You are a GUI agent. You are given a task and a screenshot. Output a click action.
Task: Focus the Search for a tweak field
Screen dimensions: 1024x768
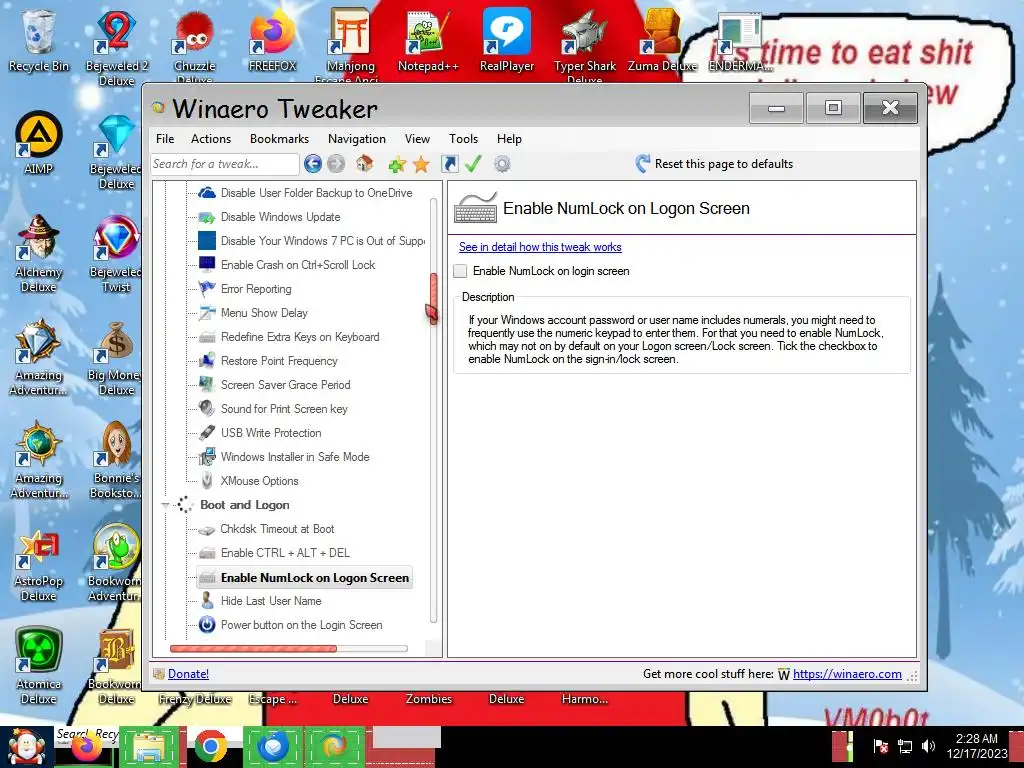click(225, 164)
